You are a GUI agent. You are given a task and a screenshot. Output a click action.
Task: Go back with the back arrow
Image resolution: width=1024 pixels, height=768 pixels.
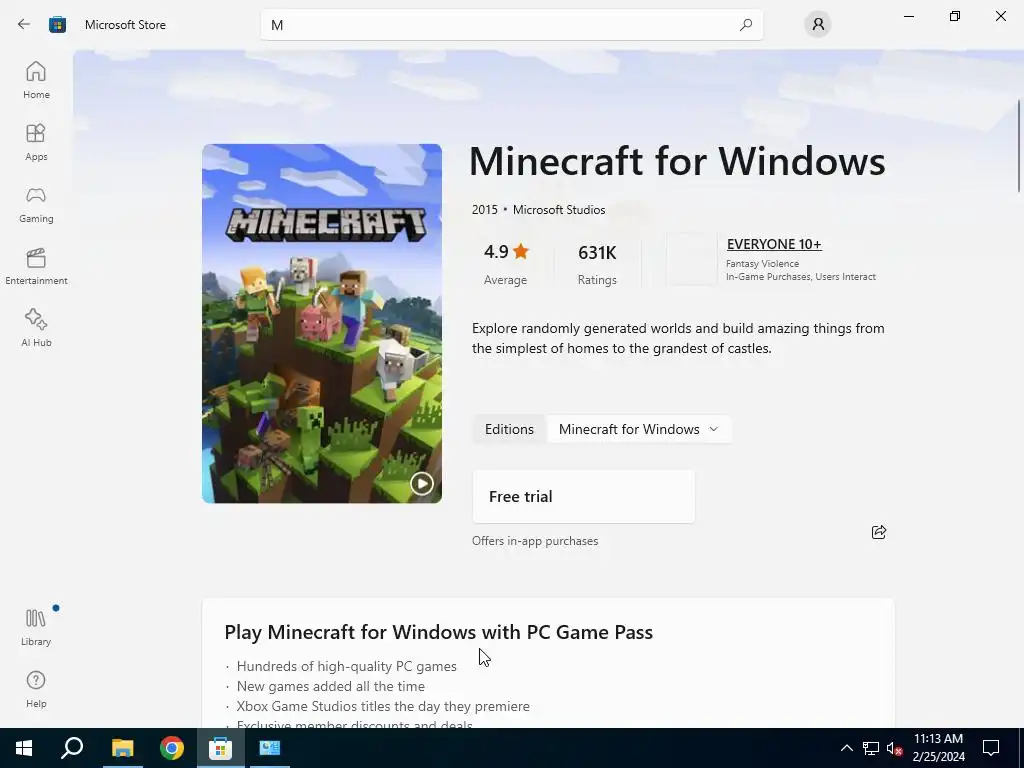24,25
